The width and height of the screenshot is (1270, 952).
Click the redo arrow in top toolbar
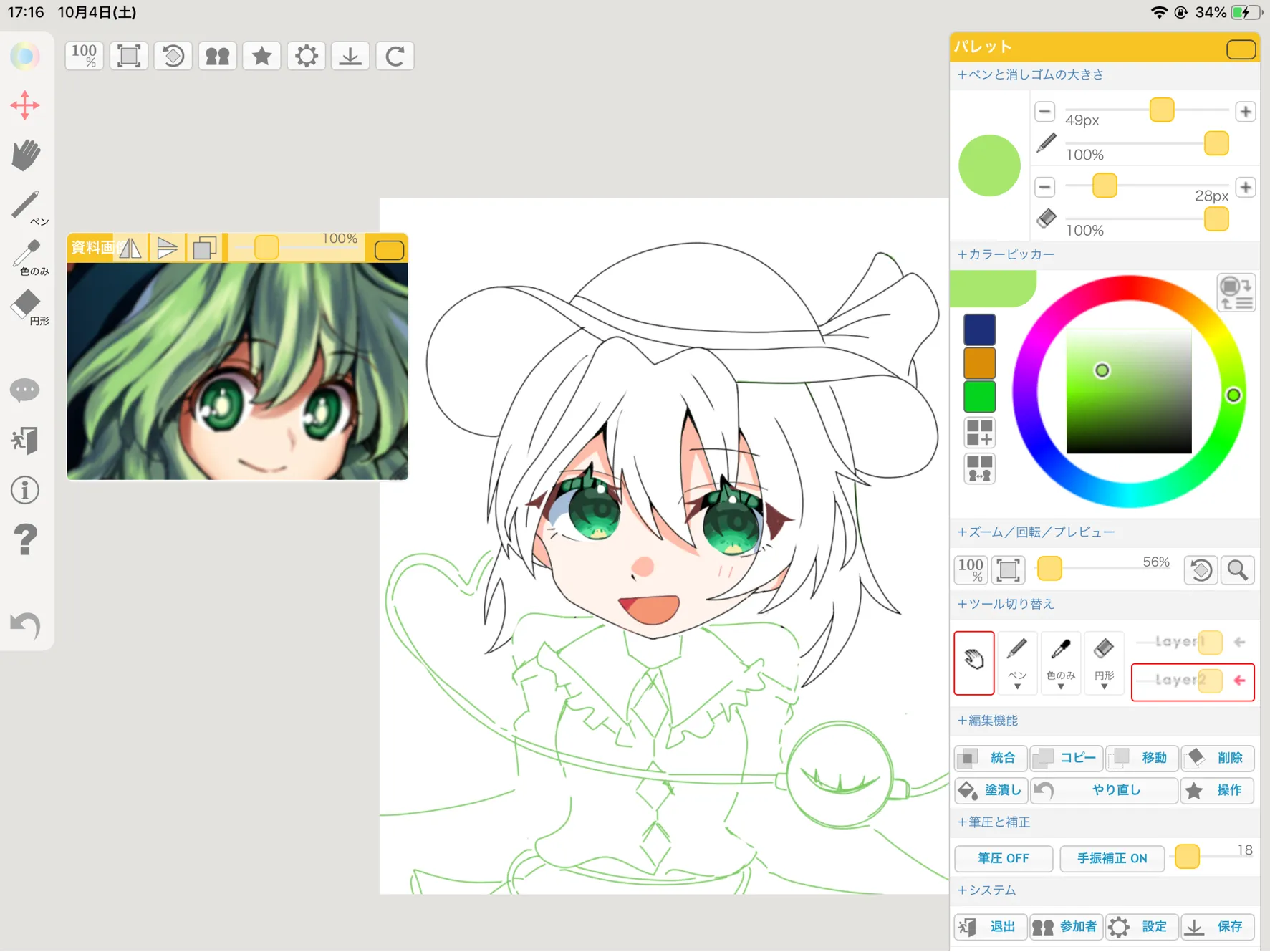pyautogui.click(x=395, y=56)
